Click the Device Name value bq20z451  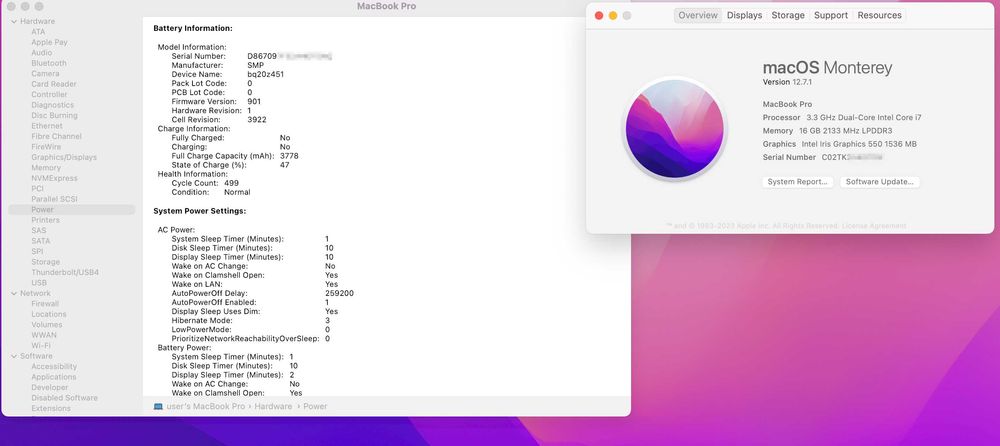(x=265, y=74)
